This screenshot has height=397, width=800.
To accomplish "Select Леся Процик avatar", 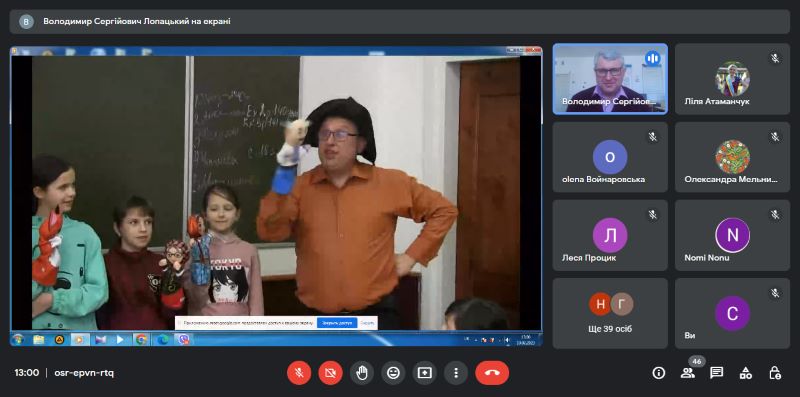I will click(610, 235).
